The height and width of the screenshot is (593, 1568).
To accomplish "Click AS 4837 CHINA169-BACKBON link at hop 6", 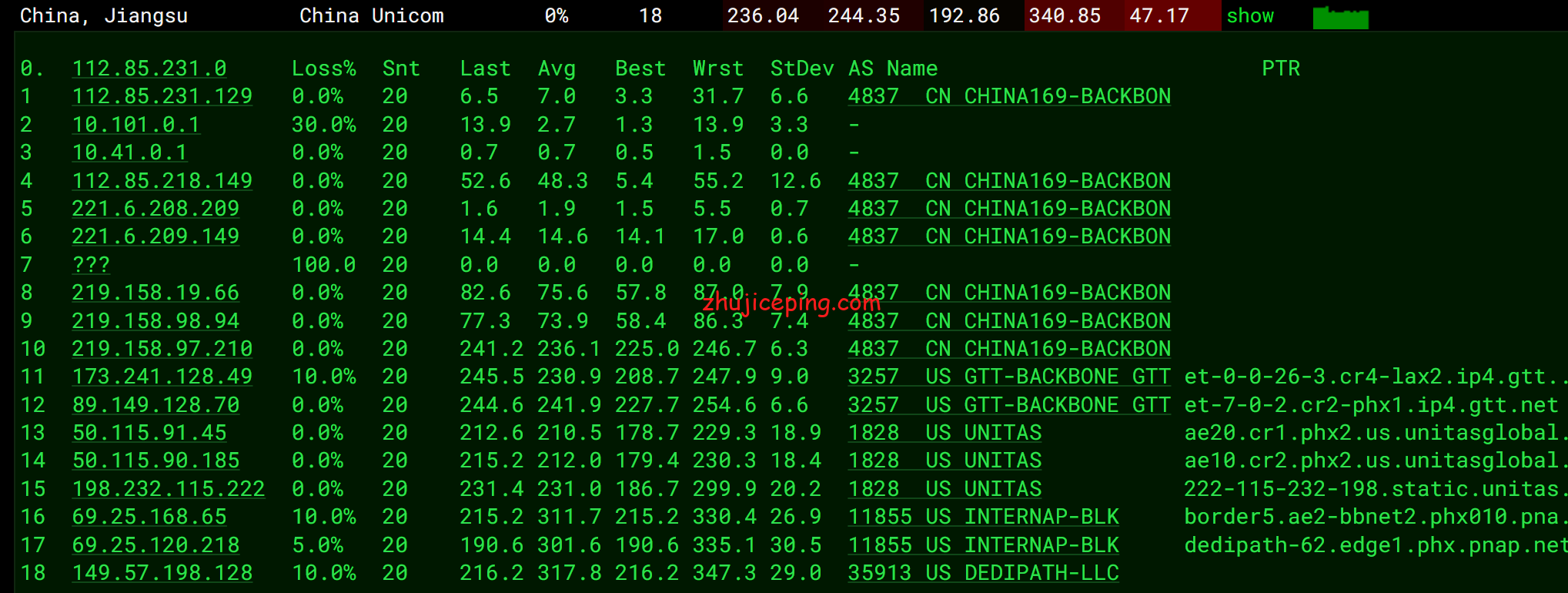I will [x=1009, y=236].
